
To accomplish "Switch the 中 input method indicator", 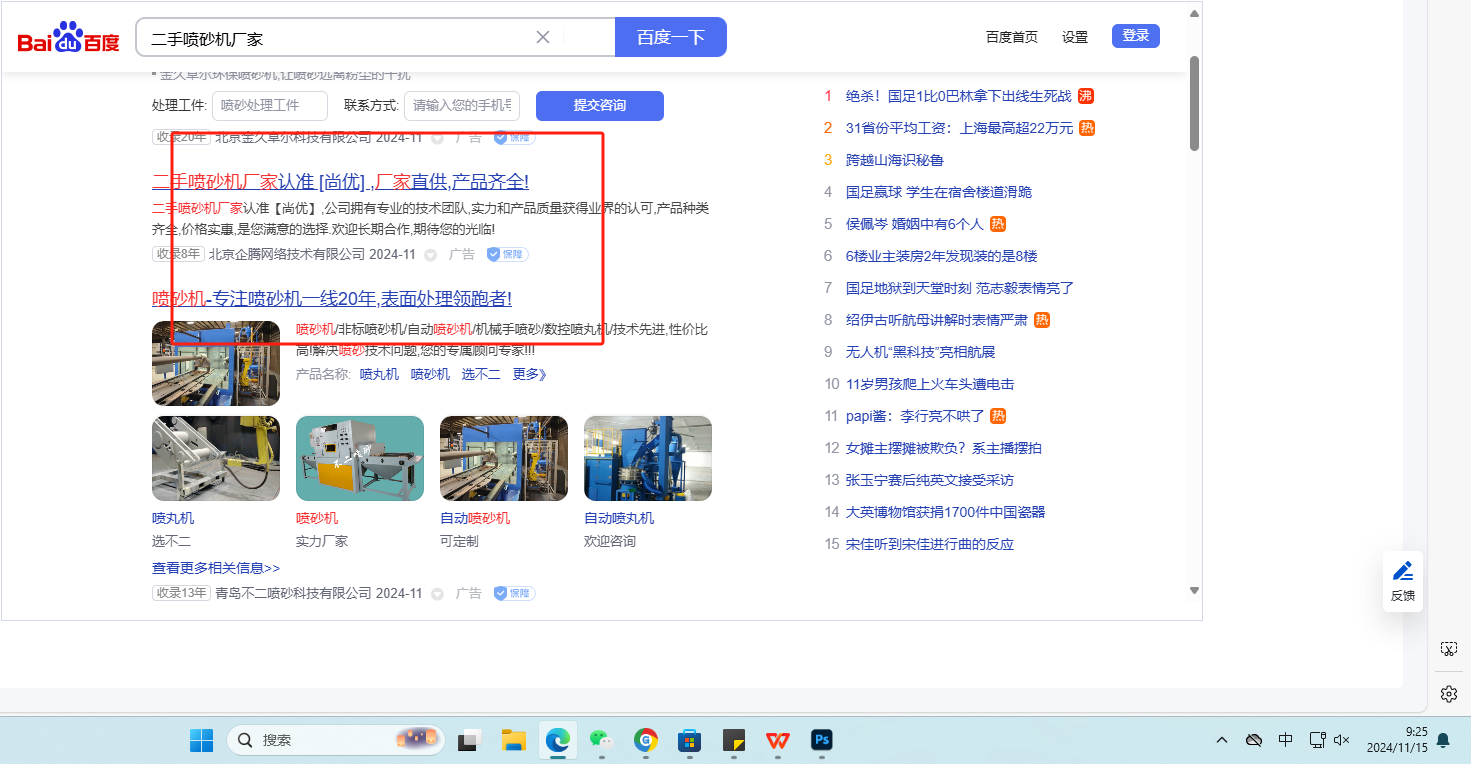I will tap(1285, 740).
